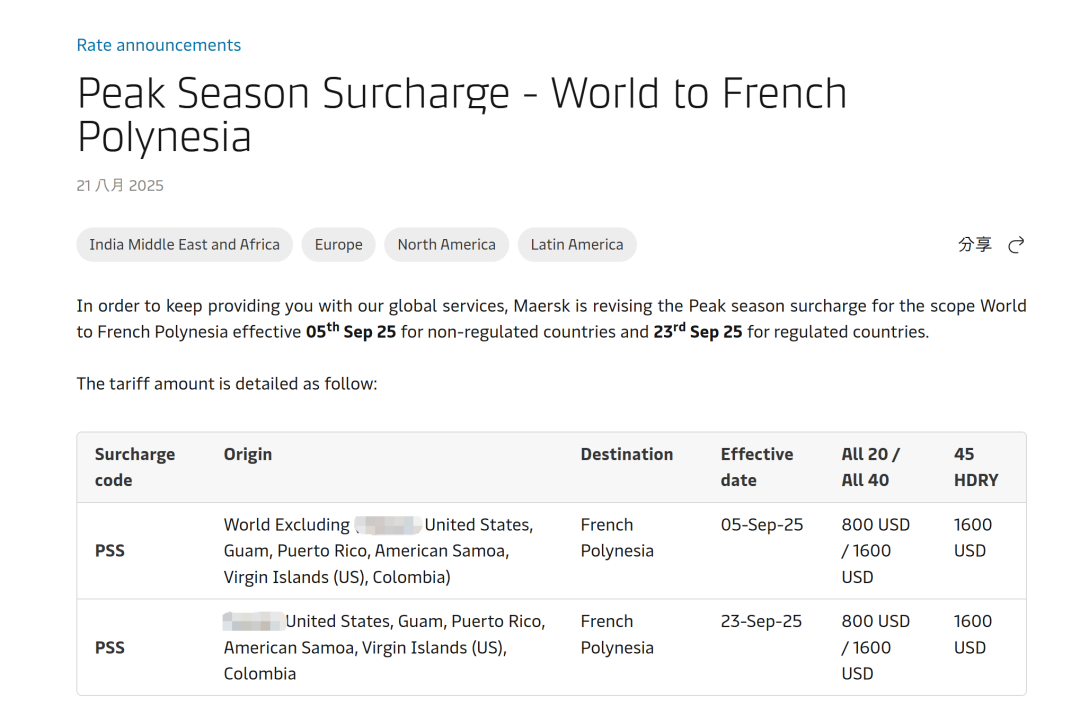
Task: Click the PSS code in the second row
Action: coord(110,647)
